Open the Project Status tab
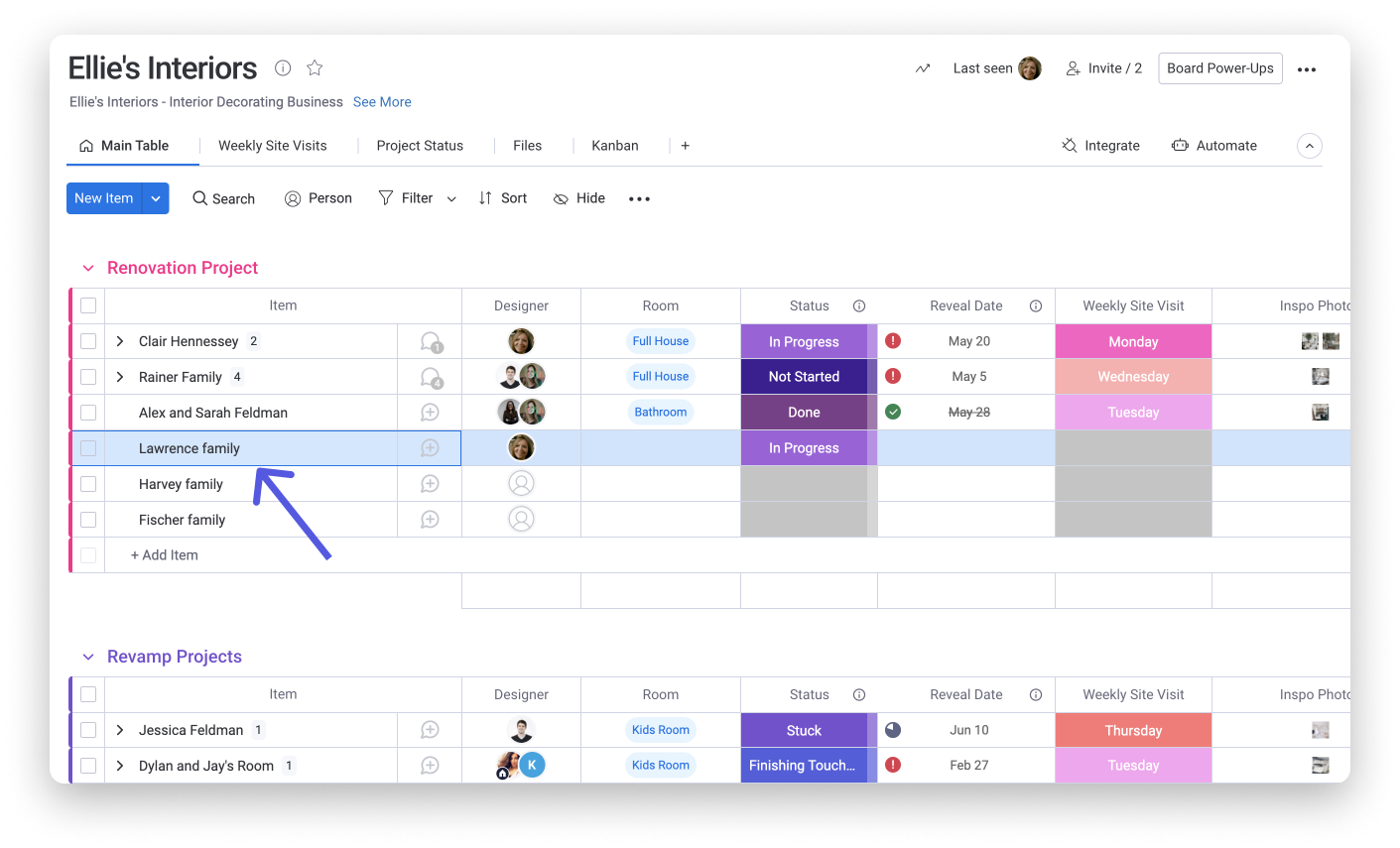 (x=420, y=146)
